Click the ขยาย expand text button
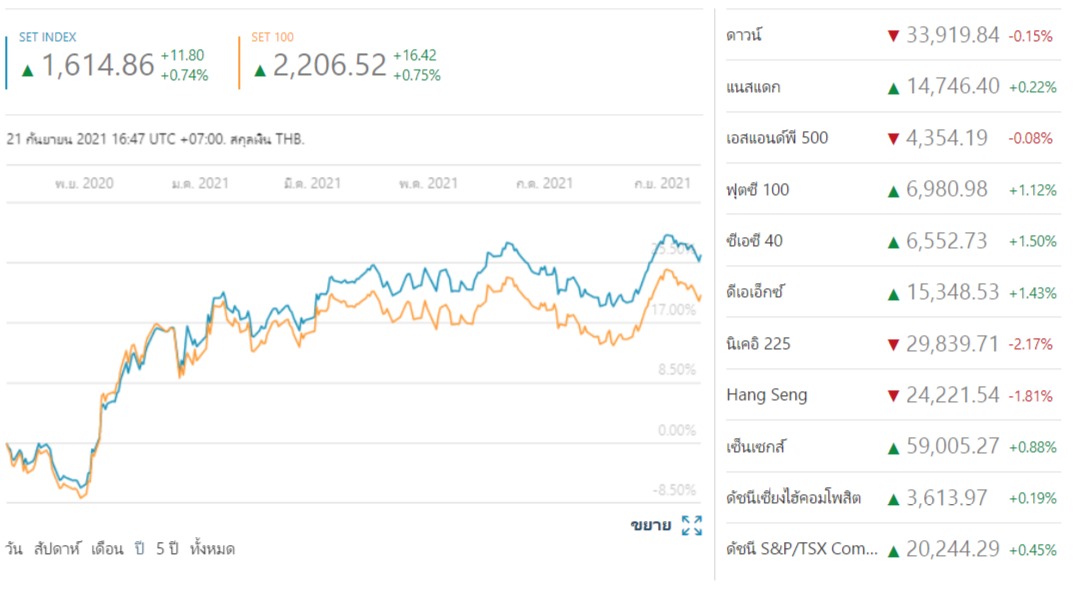The image size is (1073, 608). point(651,525)
